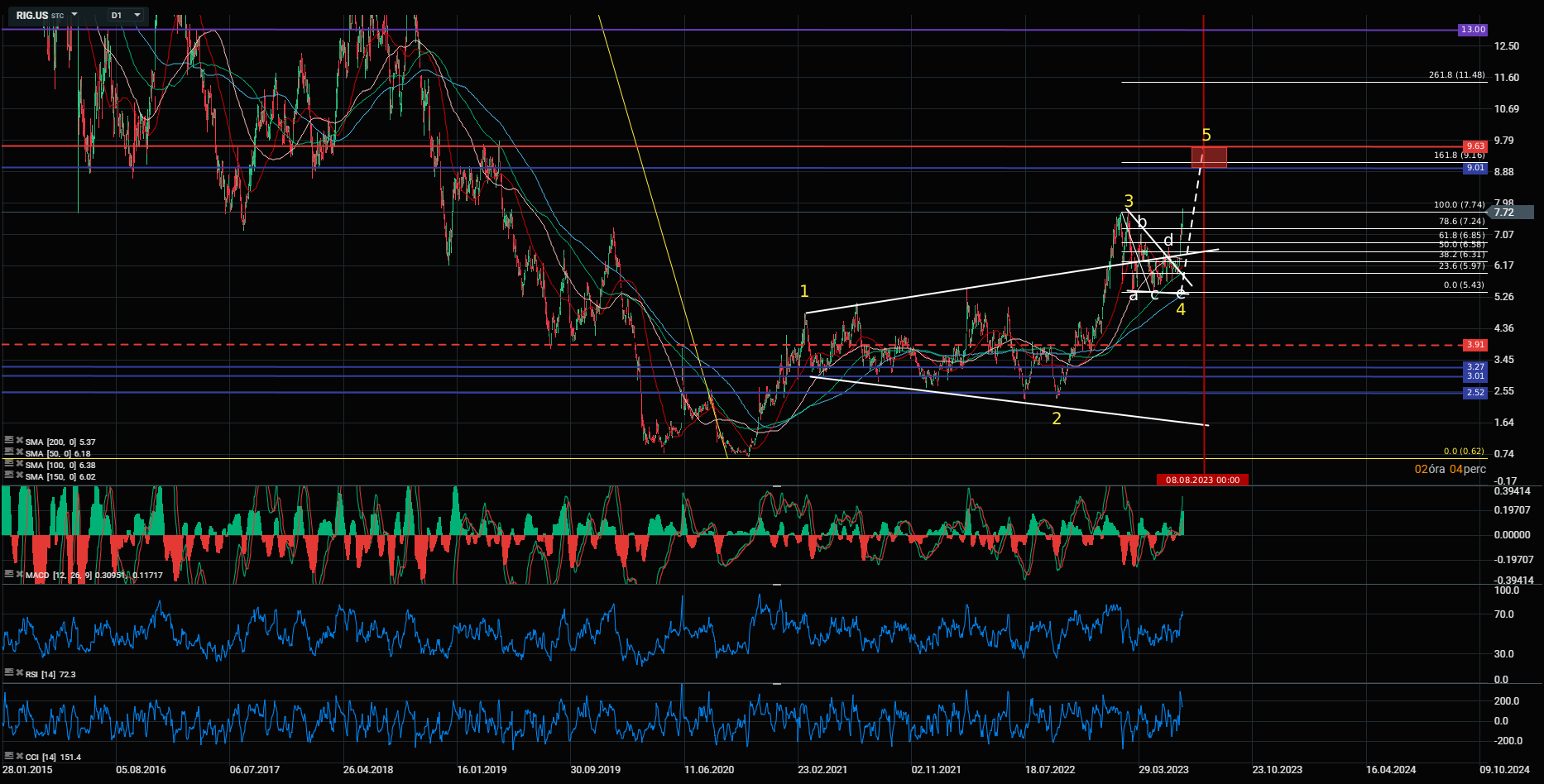Click the Fibonacci 23.6 (5.97) level label
Viewport: 1544px width, 784px height.
1462,266
